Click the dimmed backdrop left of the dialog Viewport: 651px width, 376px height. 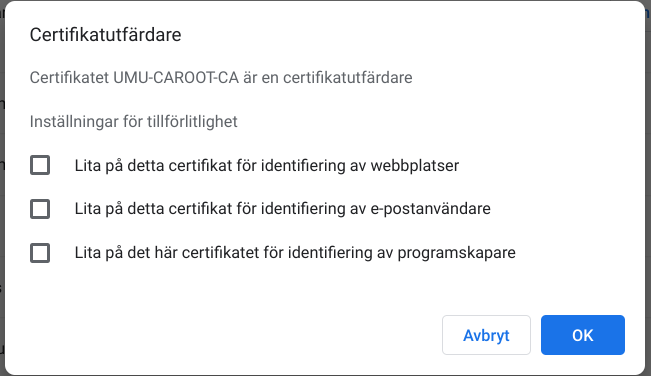(2, 187)
